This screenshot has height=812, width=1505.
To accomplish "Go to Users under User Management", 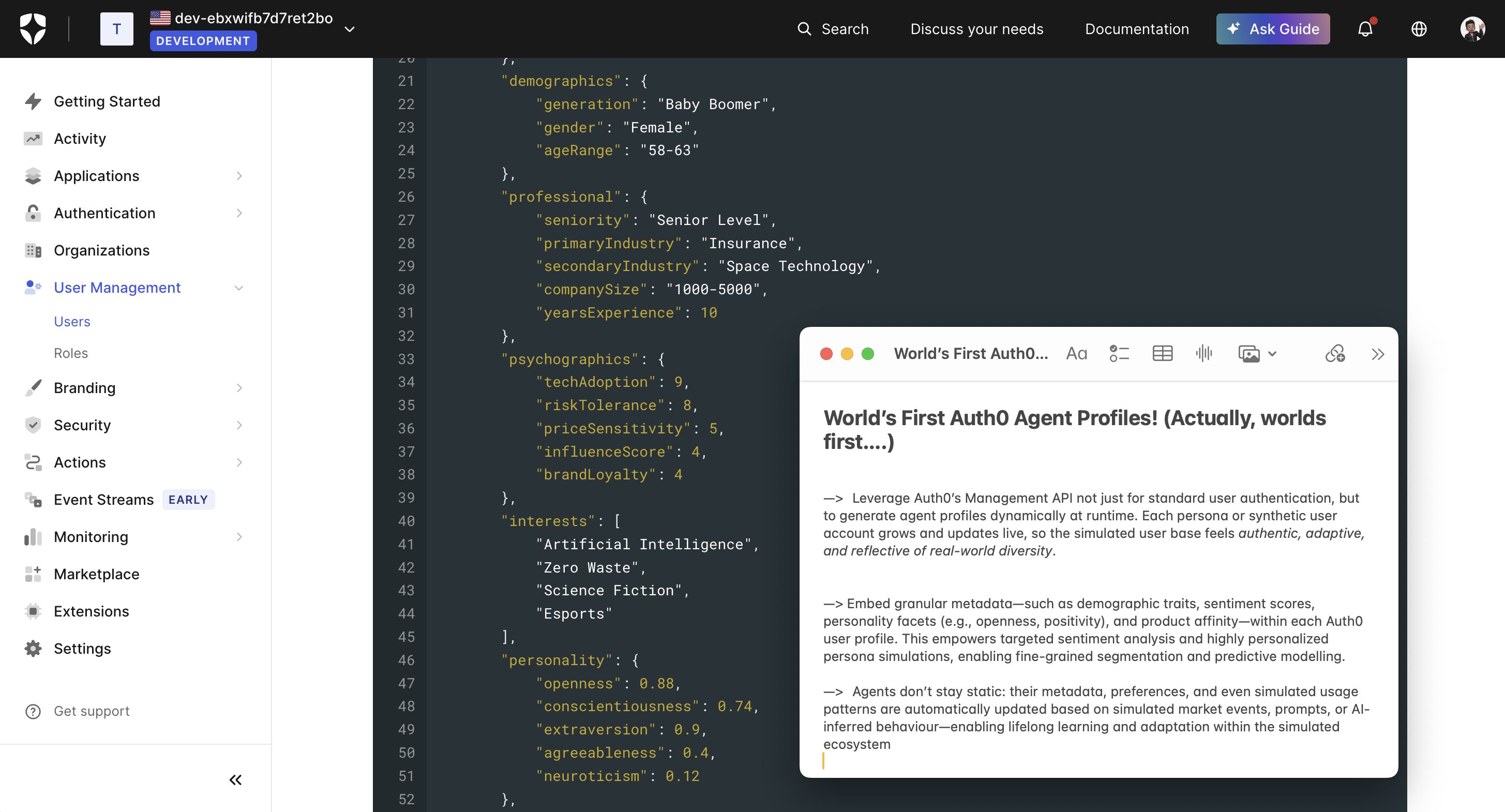I will 72,321.
